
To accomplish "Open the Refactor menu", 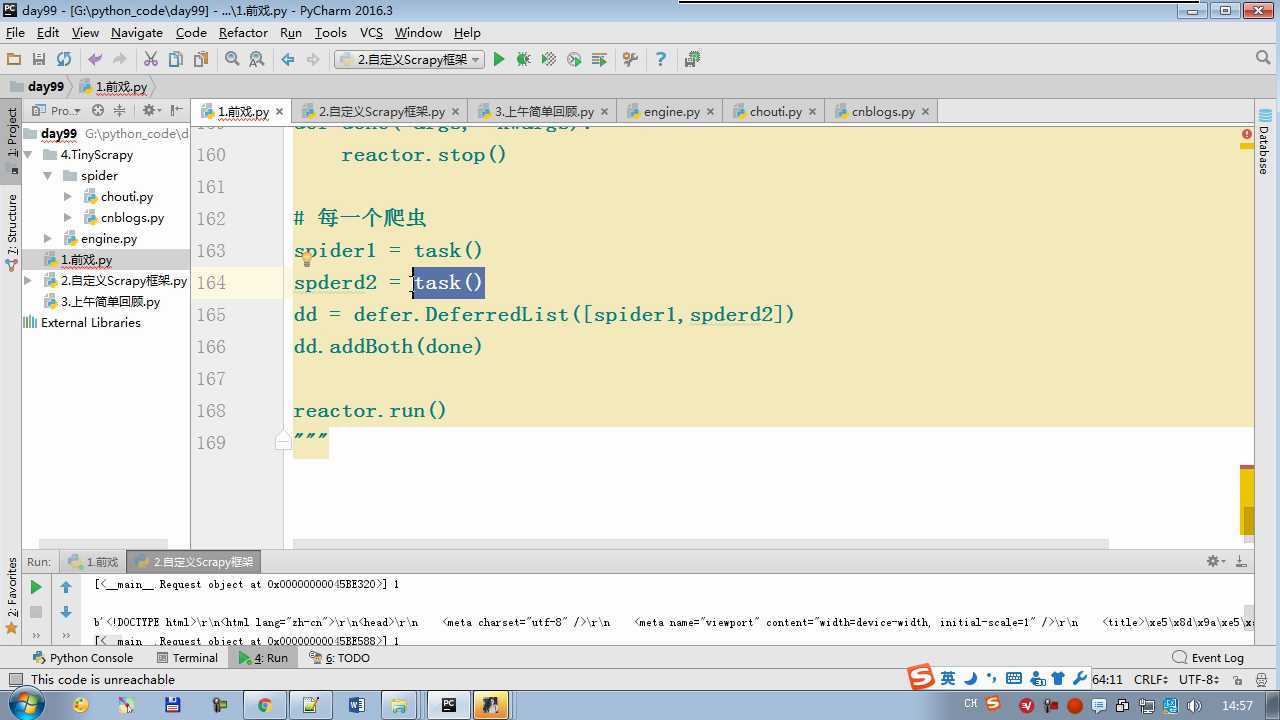I will pyautogui.click(x=243, y=33).
